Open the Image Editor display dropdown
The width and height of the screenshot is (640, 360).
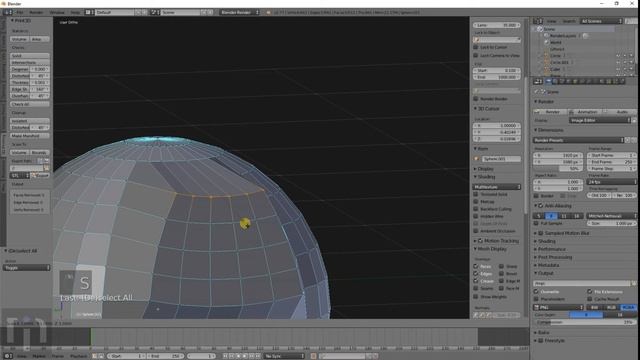point(600,120)
